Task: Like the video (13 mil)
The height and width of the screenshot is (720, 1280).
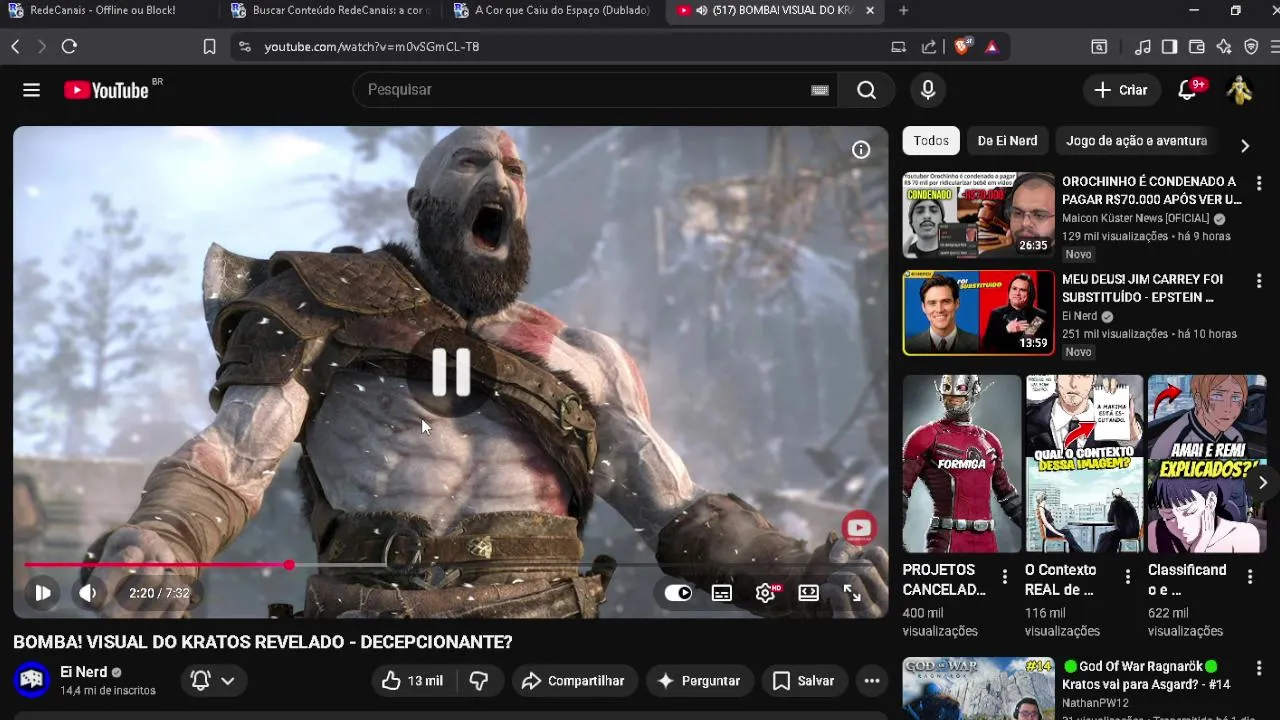Action: (412, 681)
